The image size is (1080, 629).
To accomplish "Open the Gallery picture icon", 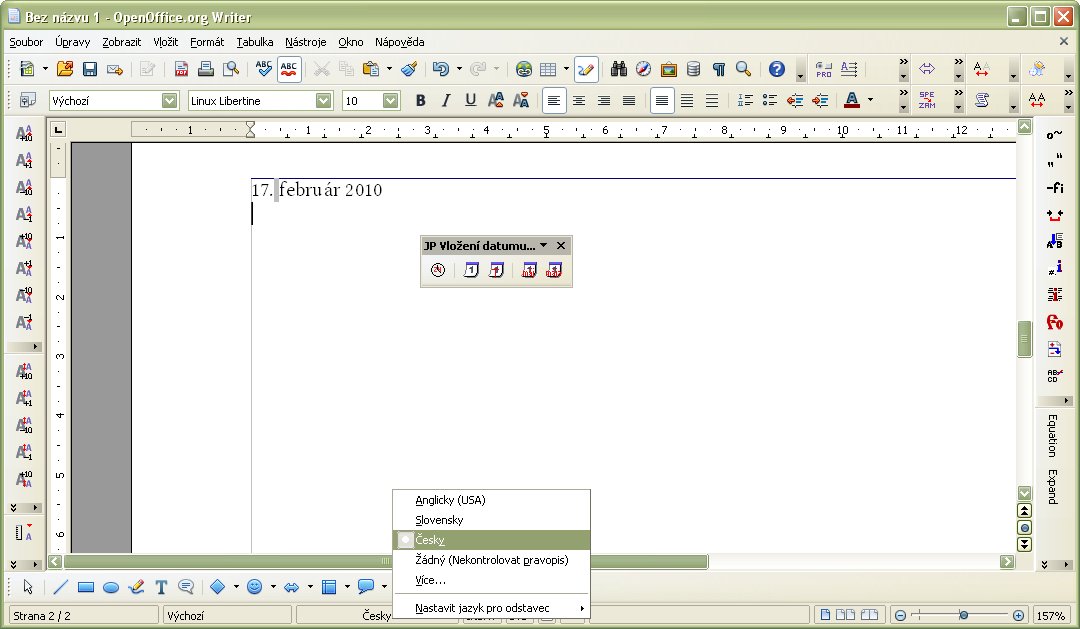I will tap(668, 69).
